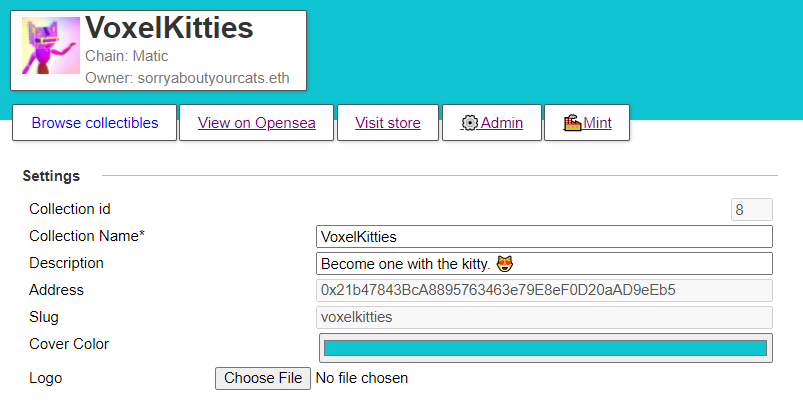Click the factory icon beside Mint
803x406 pixels.
click(572, 123)
